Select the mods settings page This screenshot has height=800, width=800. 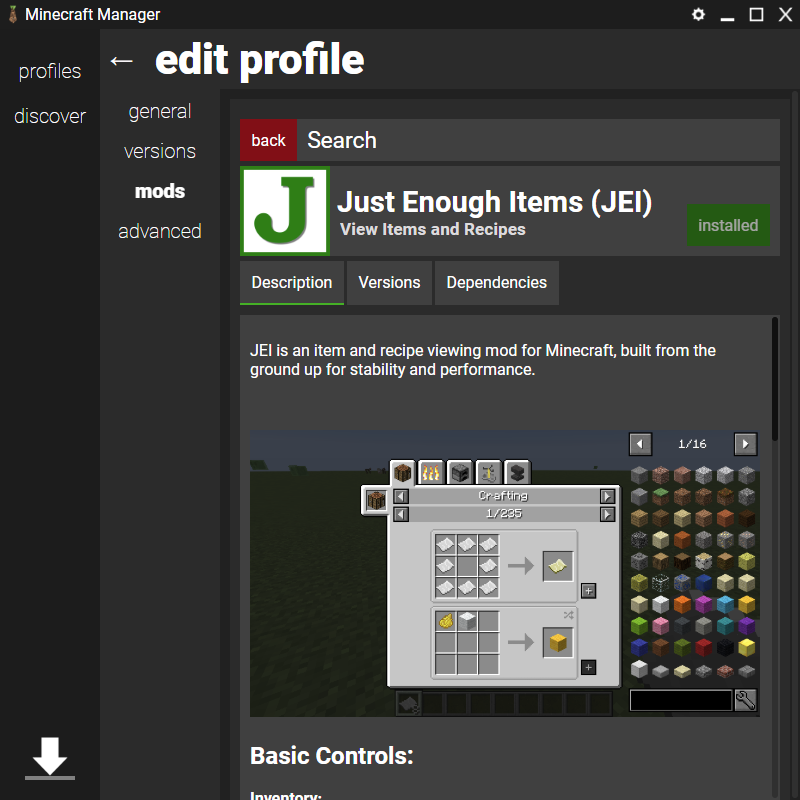tap(160, 191)
